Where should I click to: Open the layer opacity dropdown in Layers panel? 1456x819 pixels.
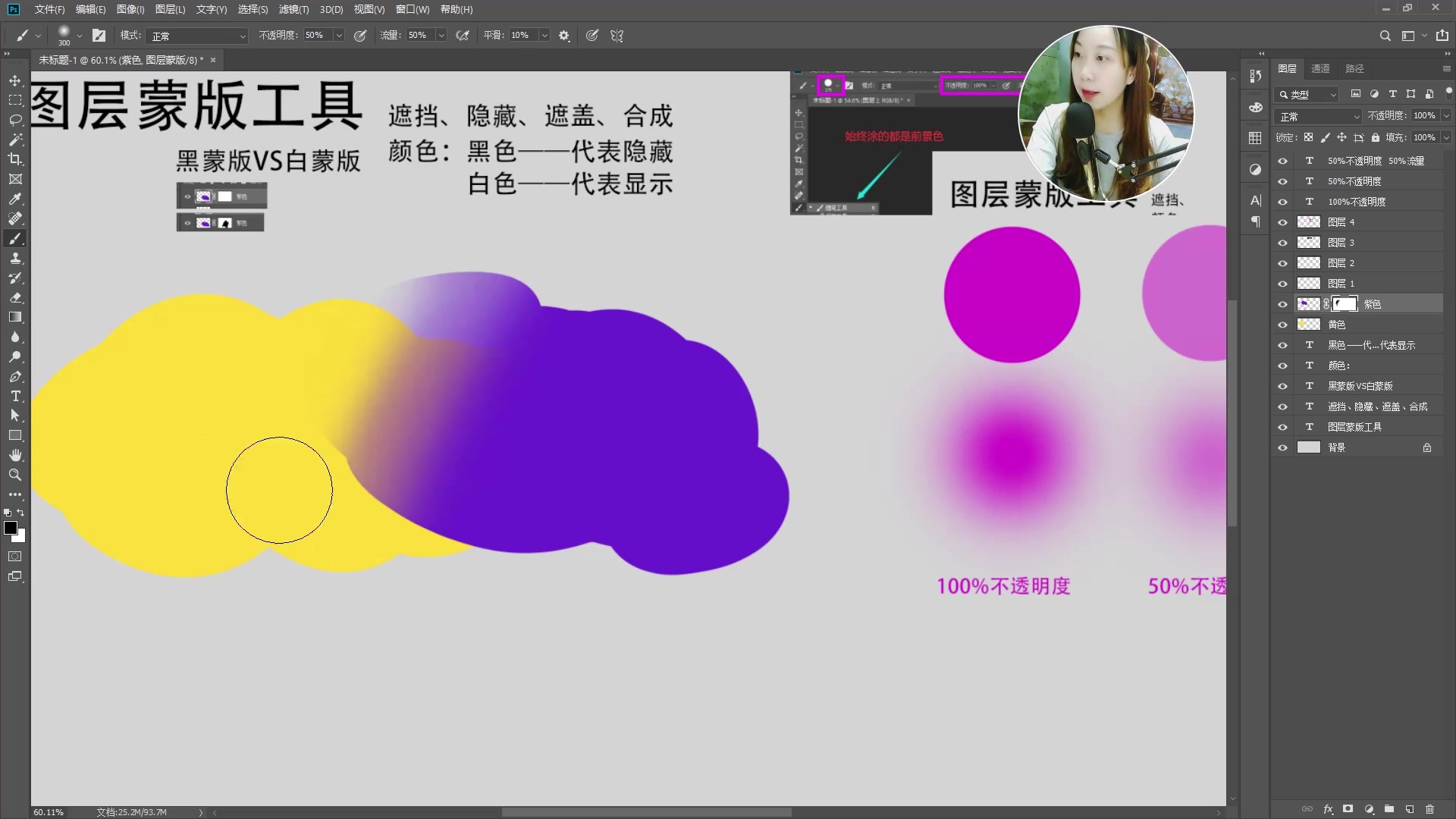[1445, 115]
